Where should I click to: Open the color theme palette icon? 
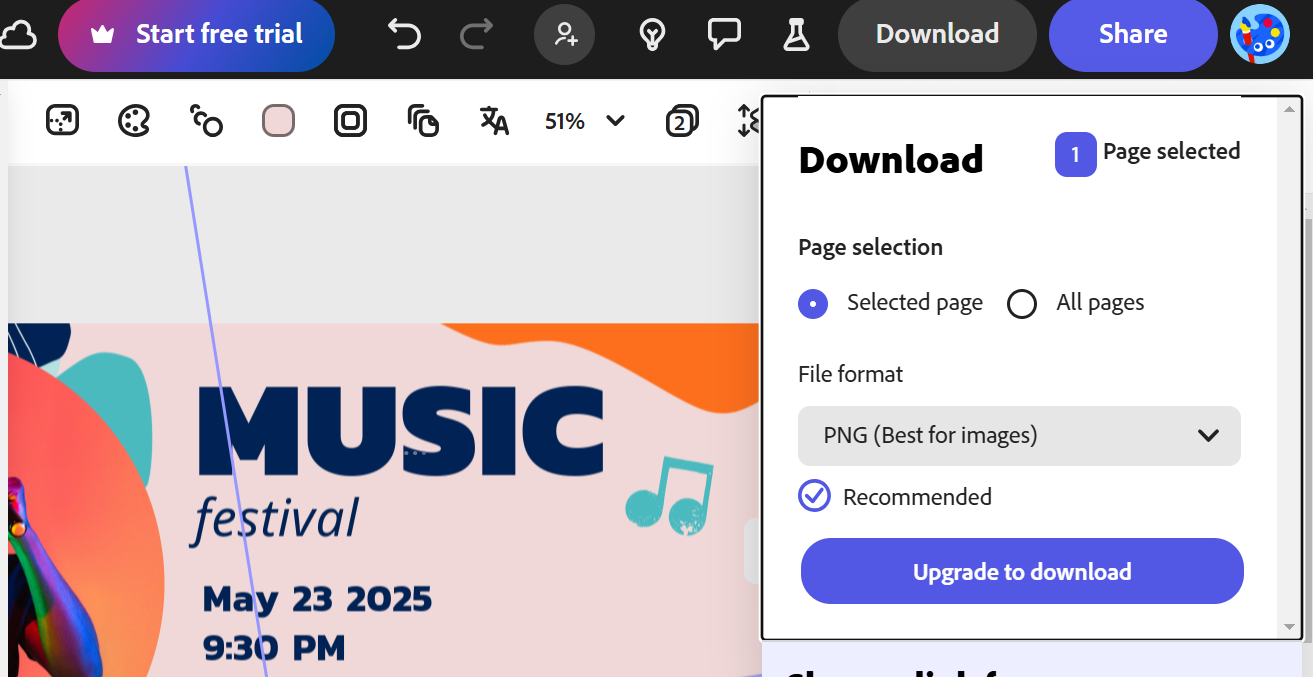tap(133, 121)
